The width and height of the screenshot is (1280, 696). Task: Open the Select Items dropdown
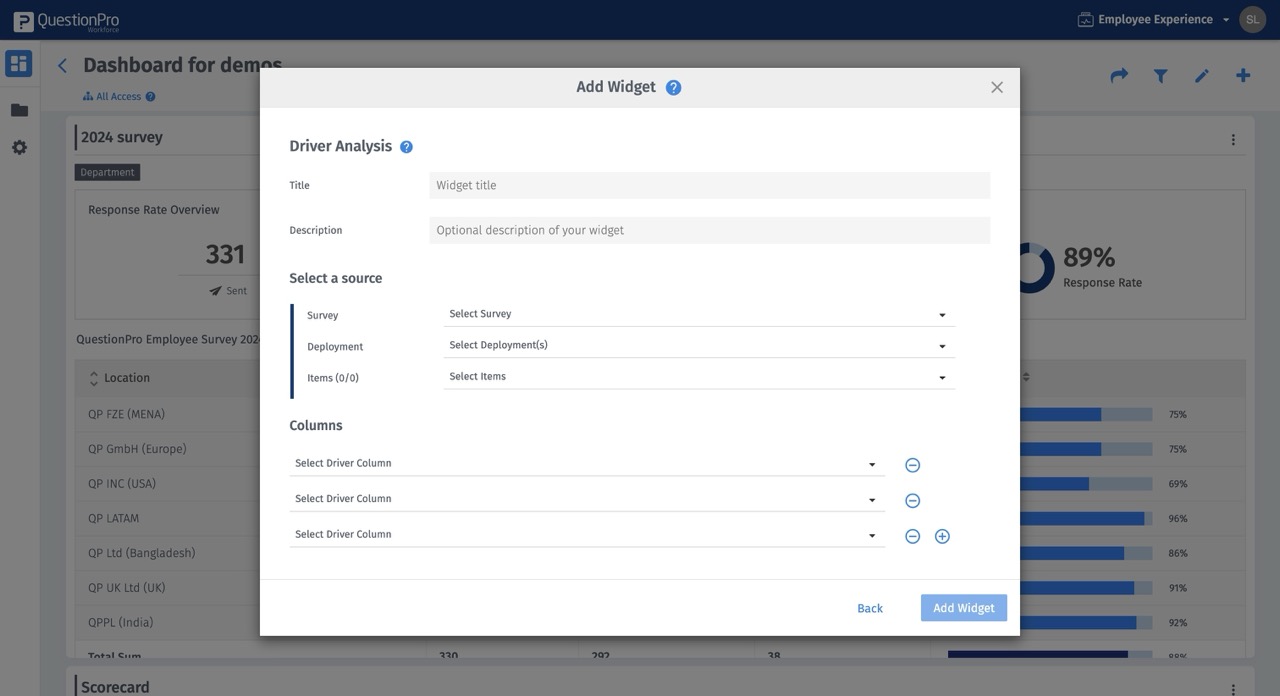coord(699,377)
